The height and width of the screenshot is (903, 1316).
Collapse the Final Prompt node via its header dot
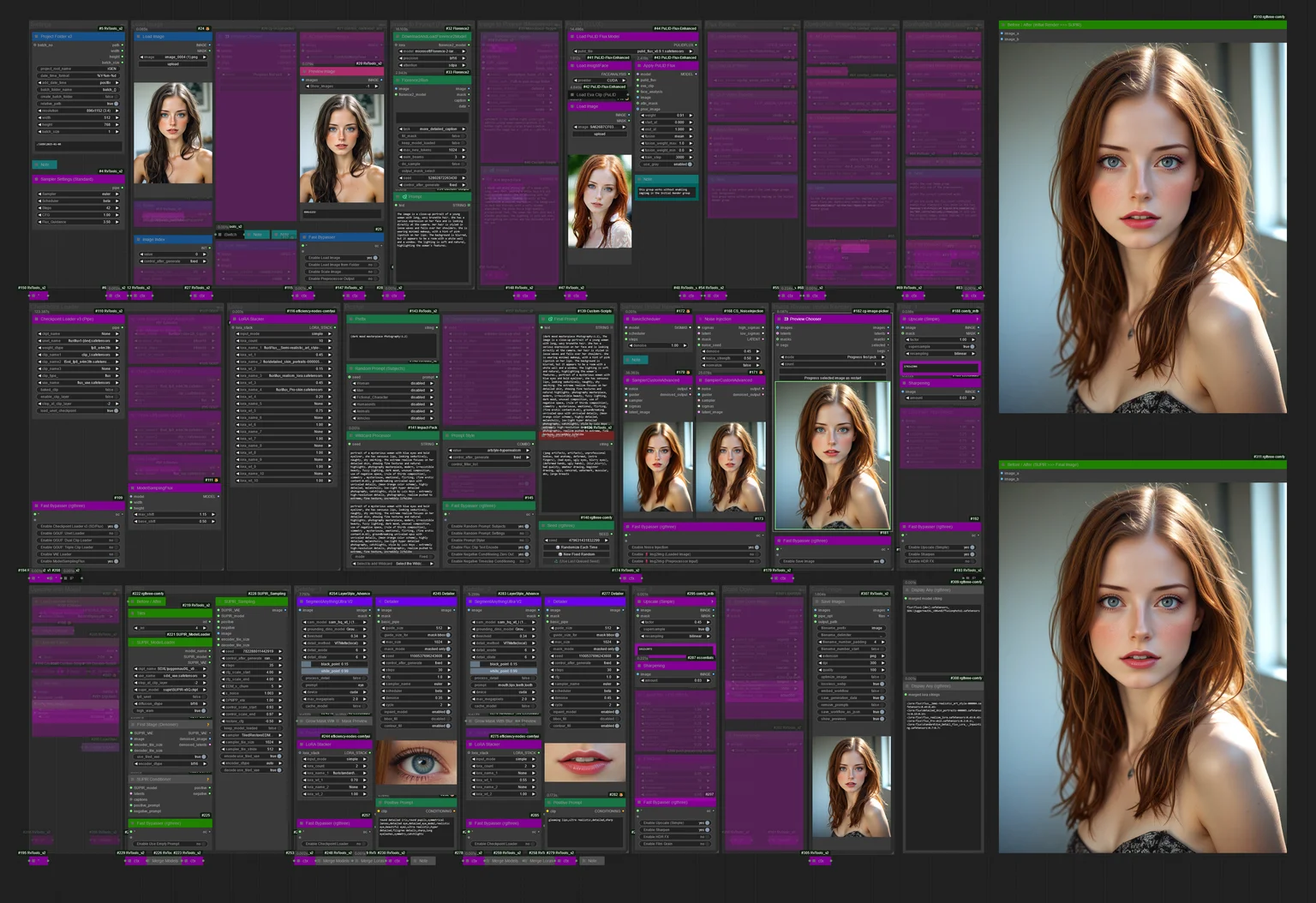[x=543, y=319]
